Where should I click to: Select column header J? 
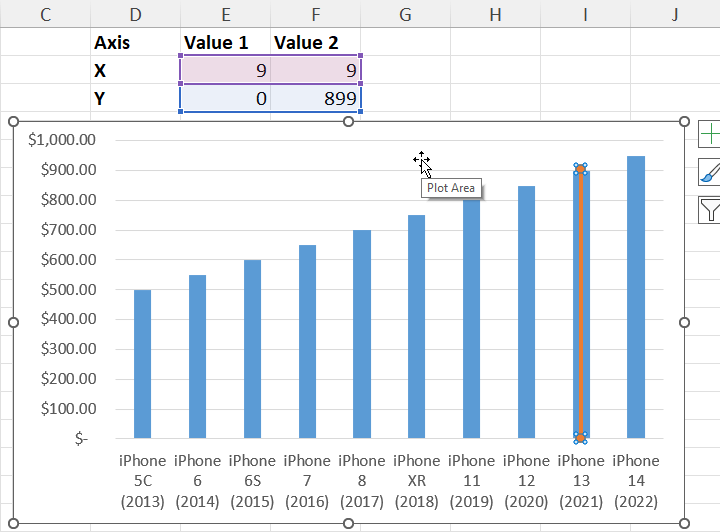675,14
